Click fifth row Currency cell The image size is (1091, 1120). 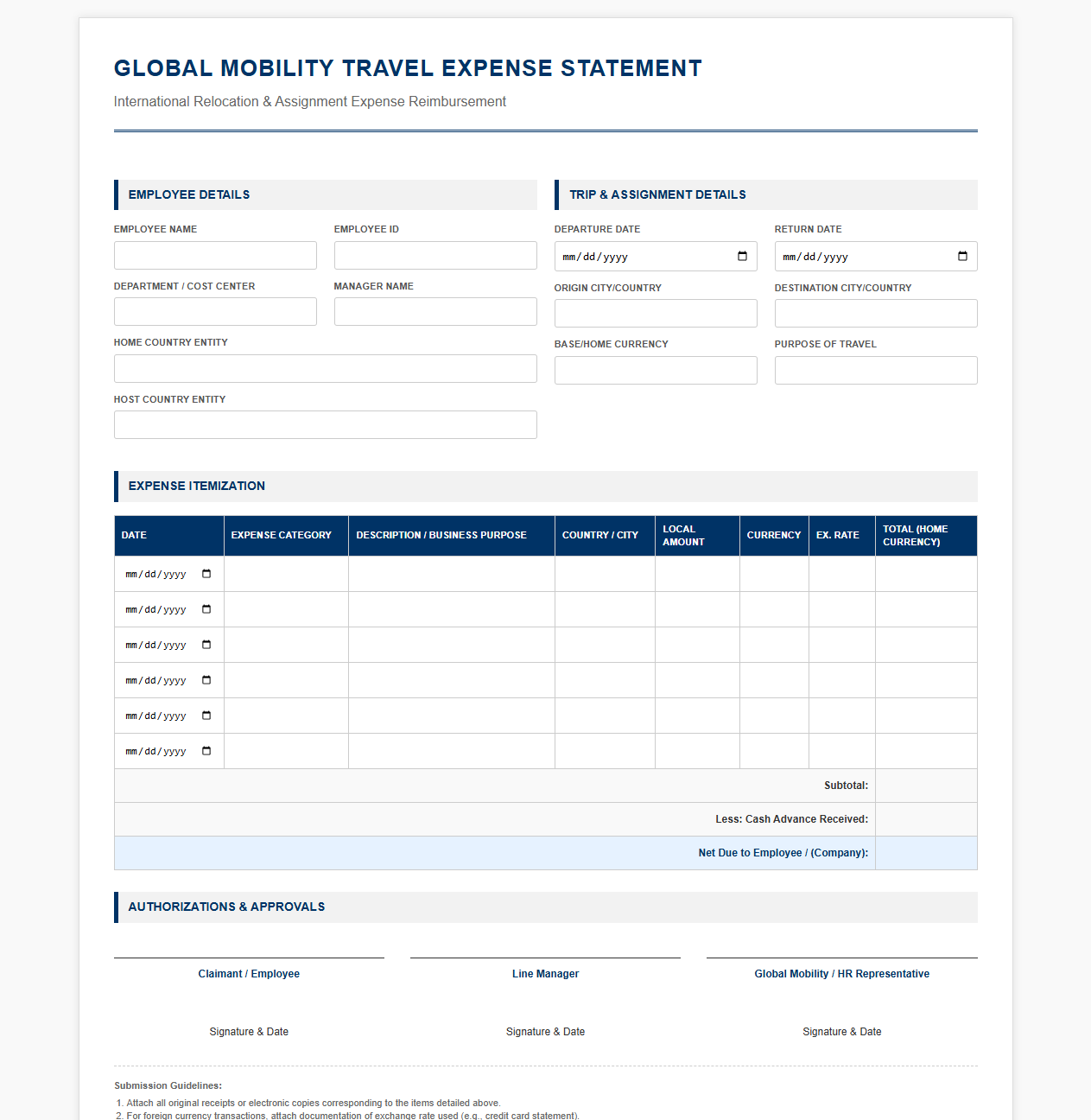(x=774, y=716)
